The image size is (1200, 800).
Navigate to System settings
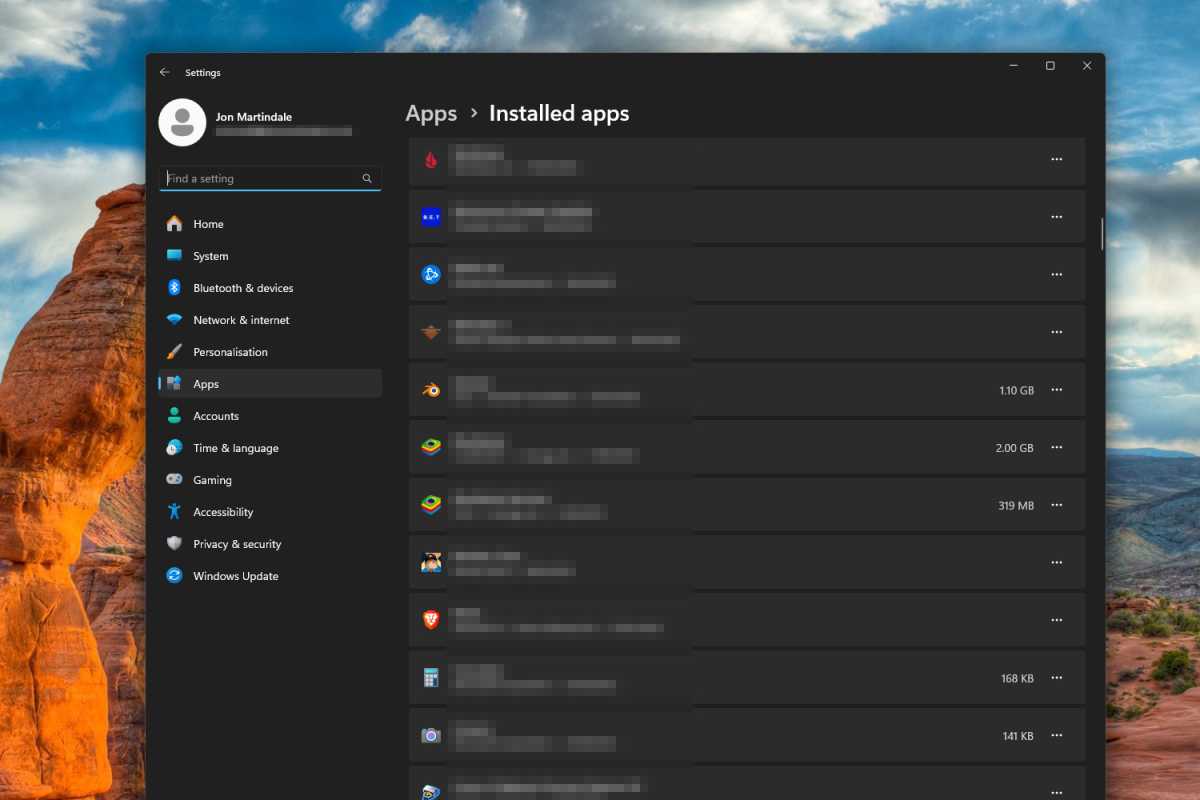[210, 255]
